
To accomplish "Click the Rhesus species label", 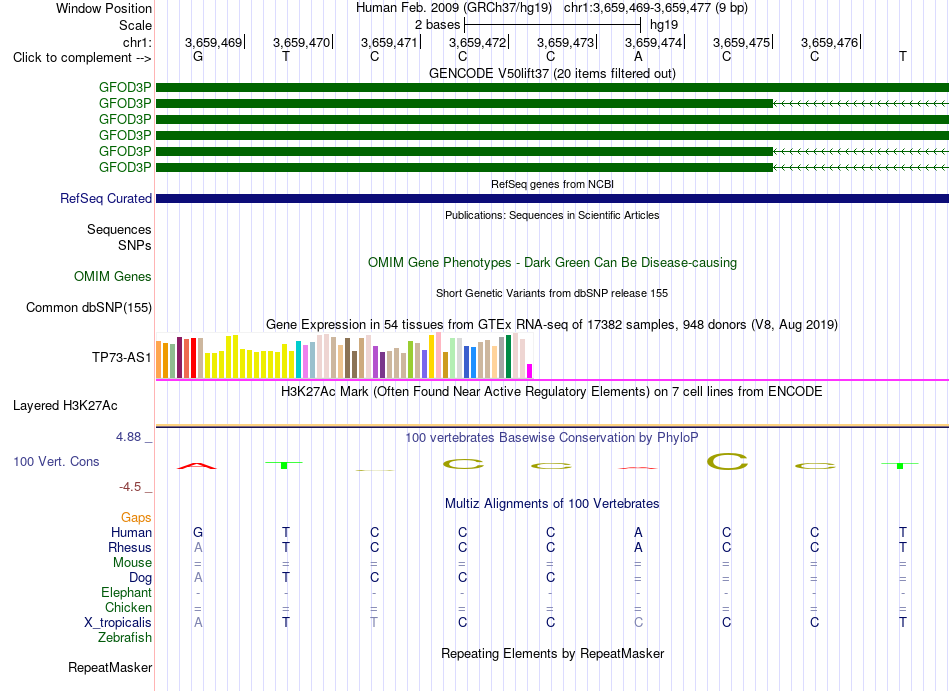I will pyautogui.click(x=130, y=547).
